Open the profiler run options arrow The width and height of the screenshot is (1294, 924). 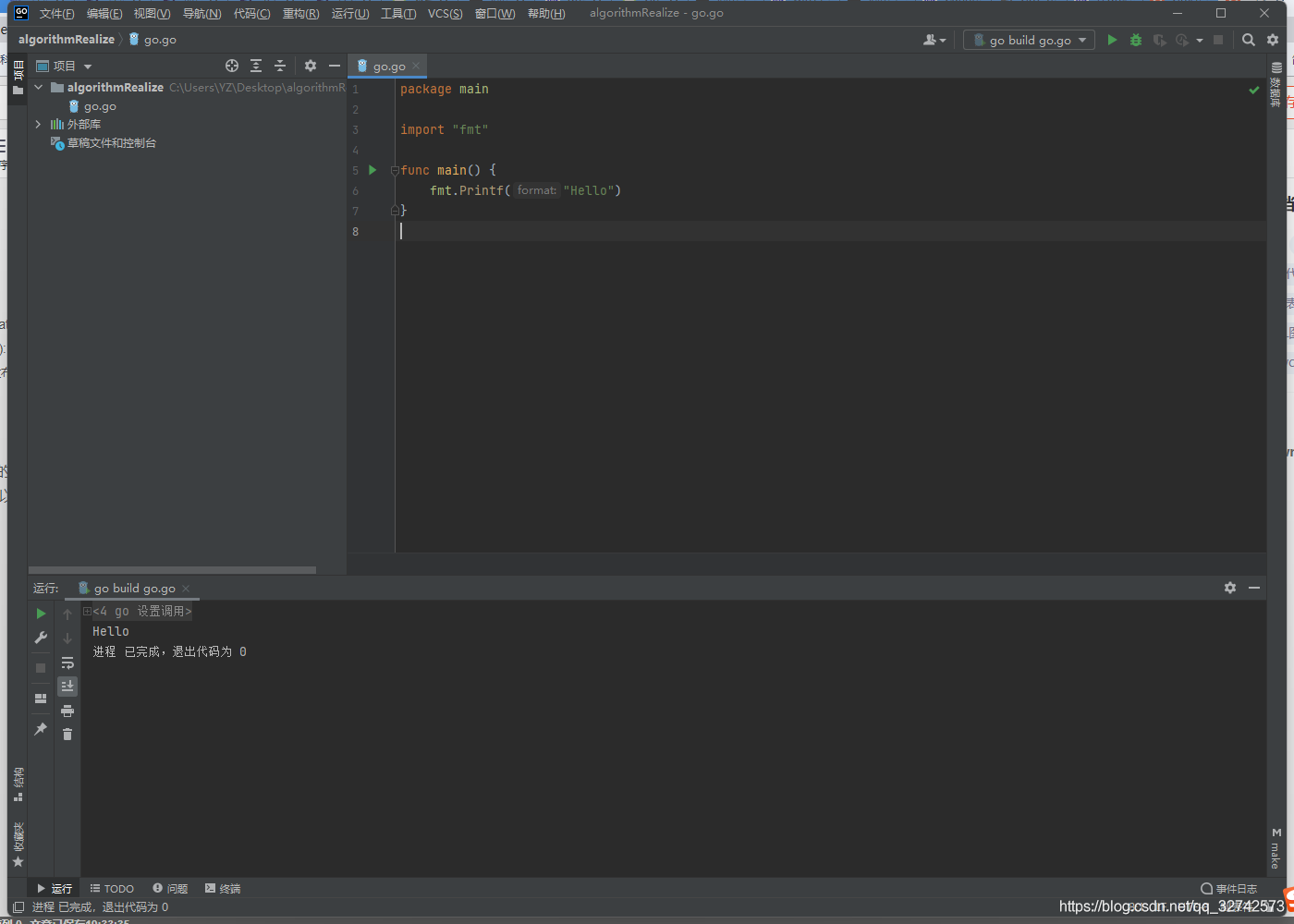[x=1200, y=40]
